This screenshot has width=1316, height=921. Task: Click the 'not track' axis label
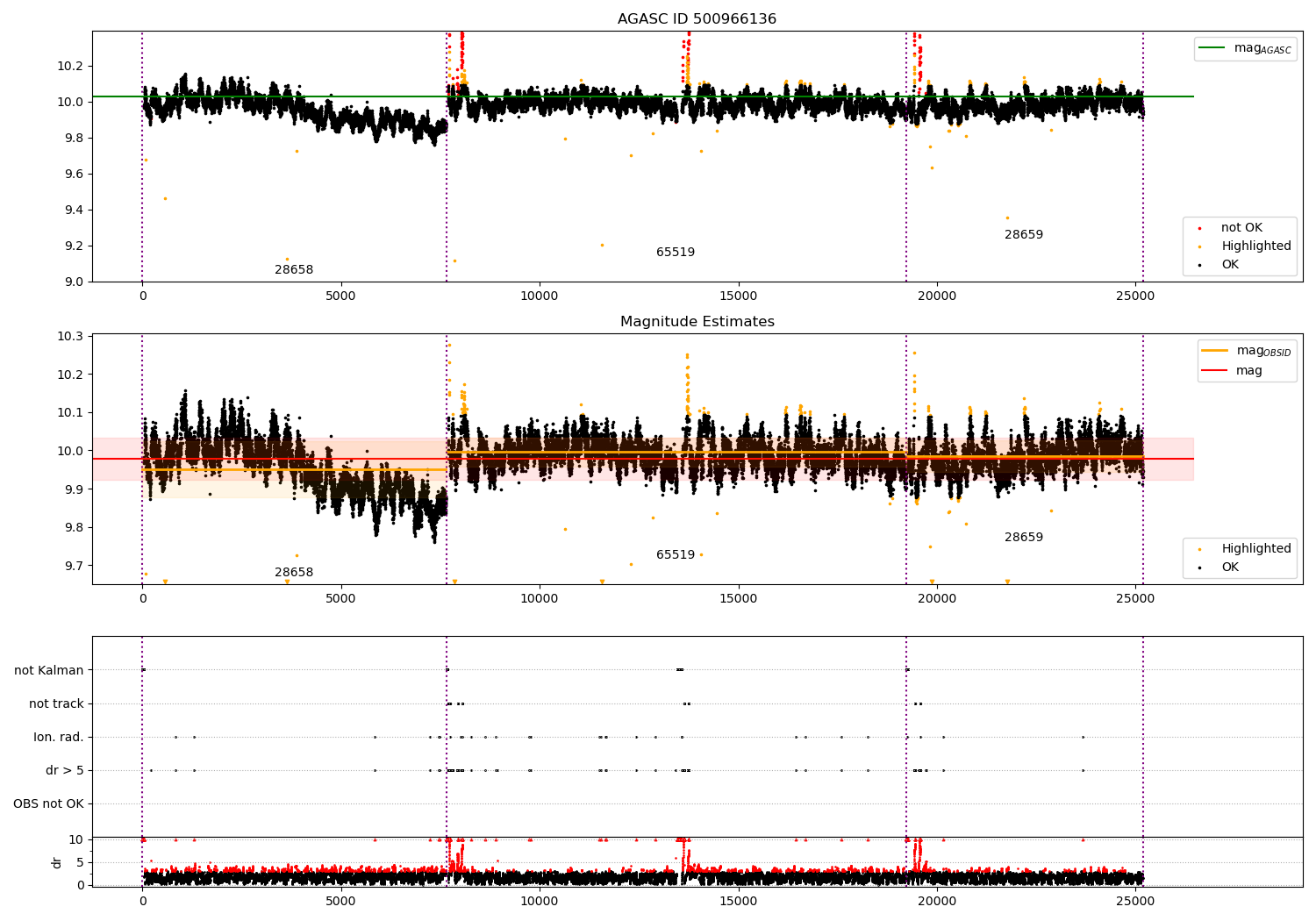pos(56,704)
